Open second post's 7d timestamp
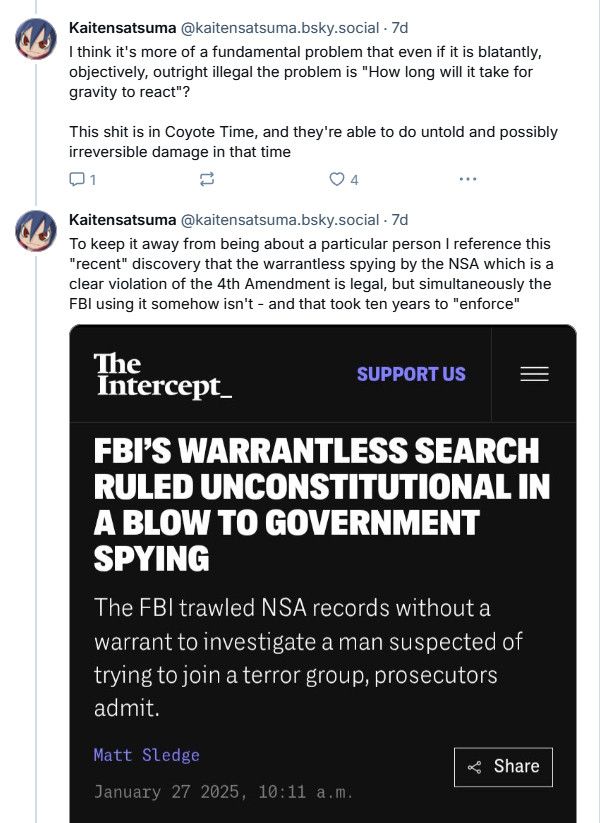 (399, 220)
